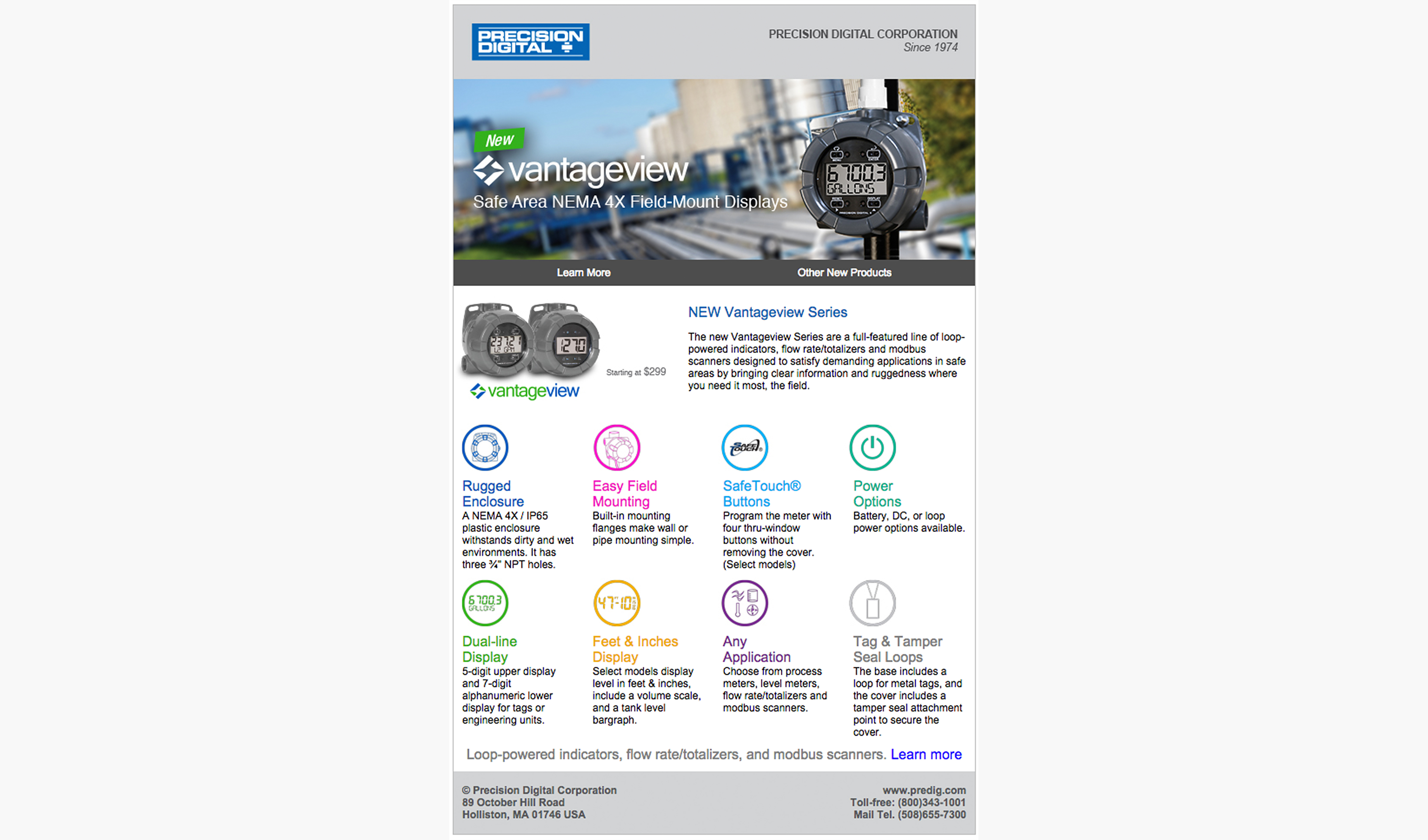Image resolution: width=1428 pixels, height=840 pixels.
Task: Click 'Select models display' description text
Action: pyautogui.click(x=646, y=695)
